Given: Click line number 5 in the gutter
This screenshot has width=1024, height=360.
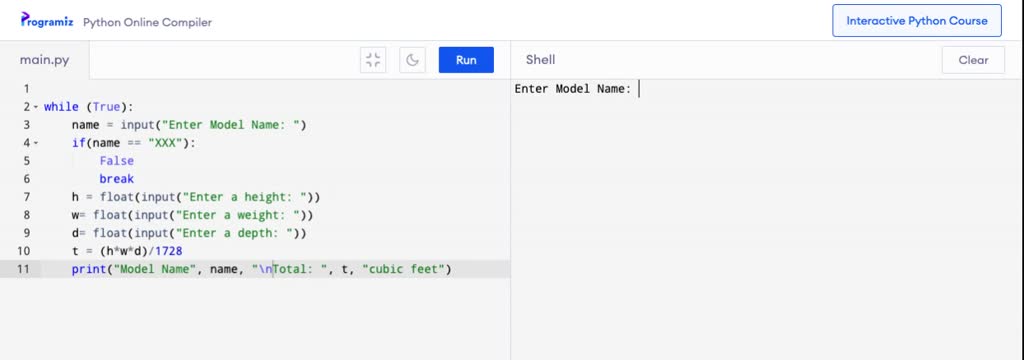Looking at the screenshot, I should point(26,161).
